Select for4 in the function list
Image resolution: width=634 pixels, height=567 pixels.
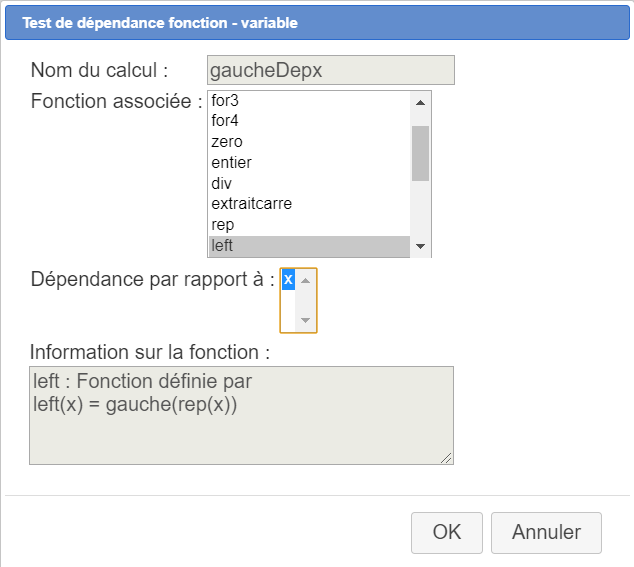[308, 121]
